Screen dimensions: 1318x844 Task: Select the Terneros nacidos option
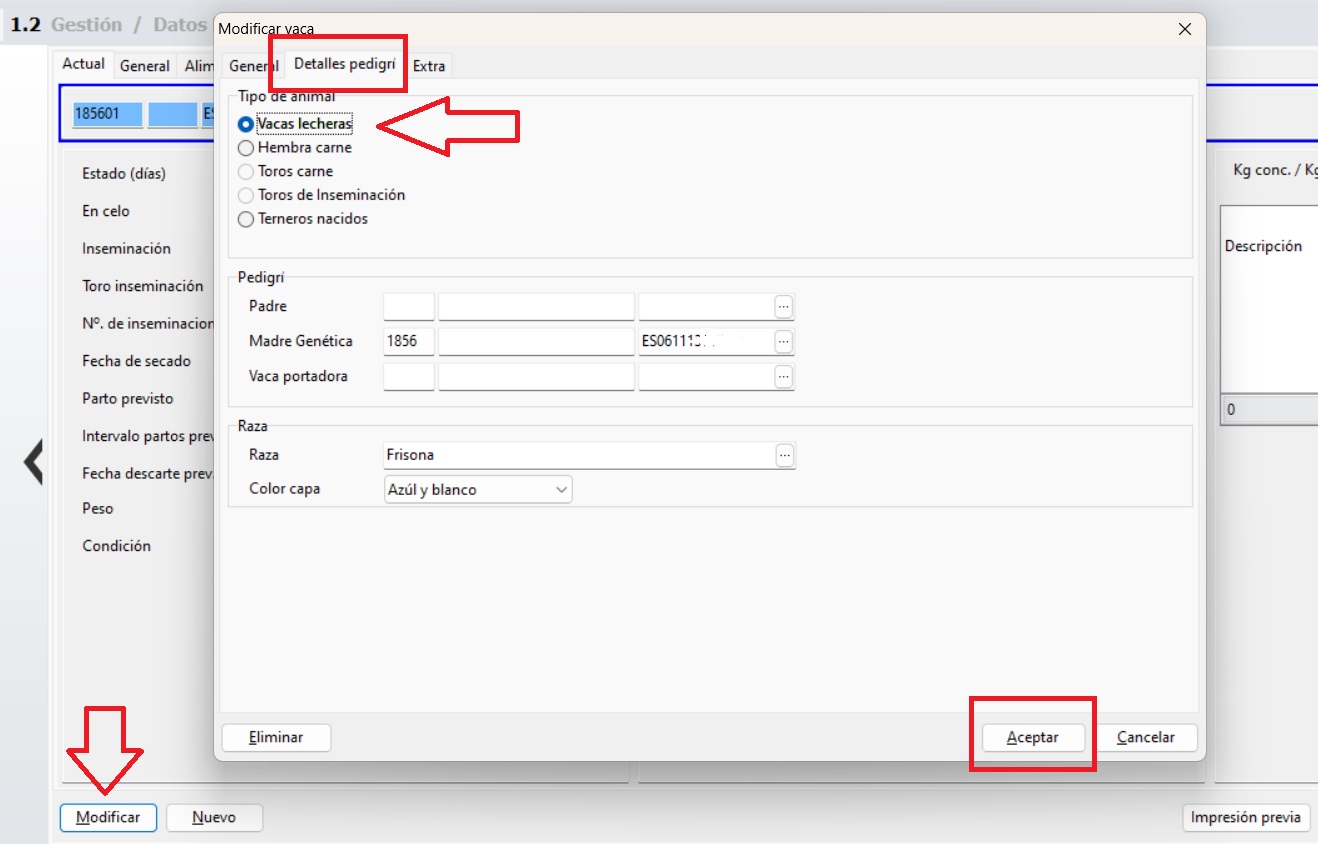click(x=246, y=219)
